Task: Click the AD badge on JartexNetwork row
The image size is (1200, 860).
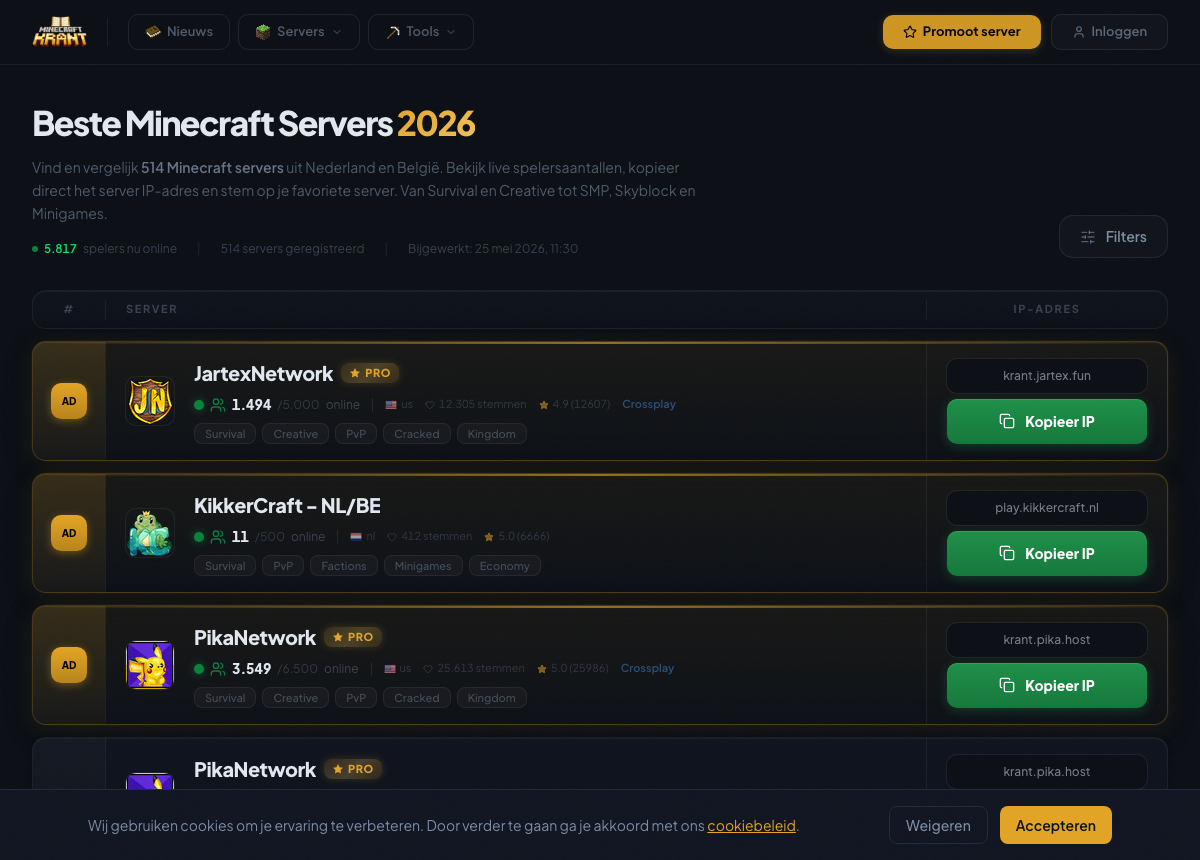Action: [x=69, y=401]
